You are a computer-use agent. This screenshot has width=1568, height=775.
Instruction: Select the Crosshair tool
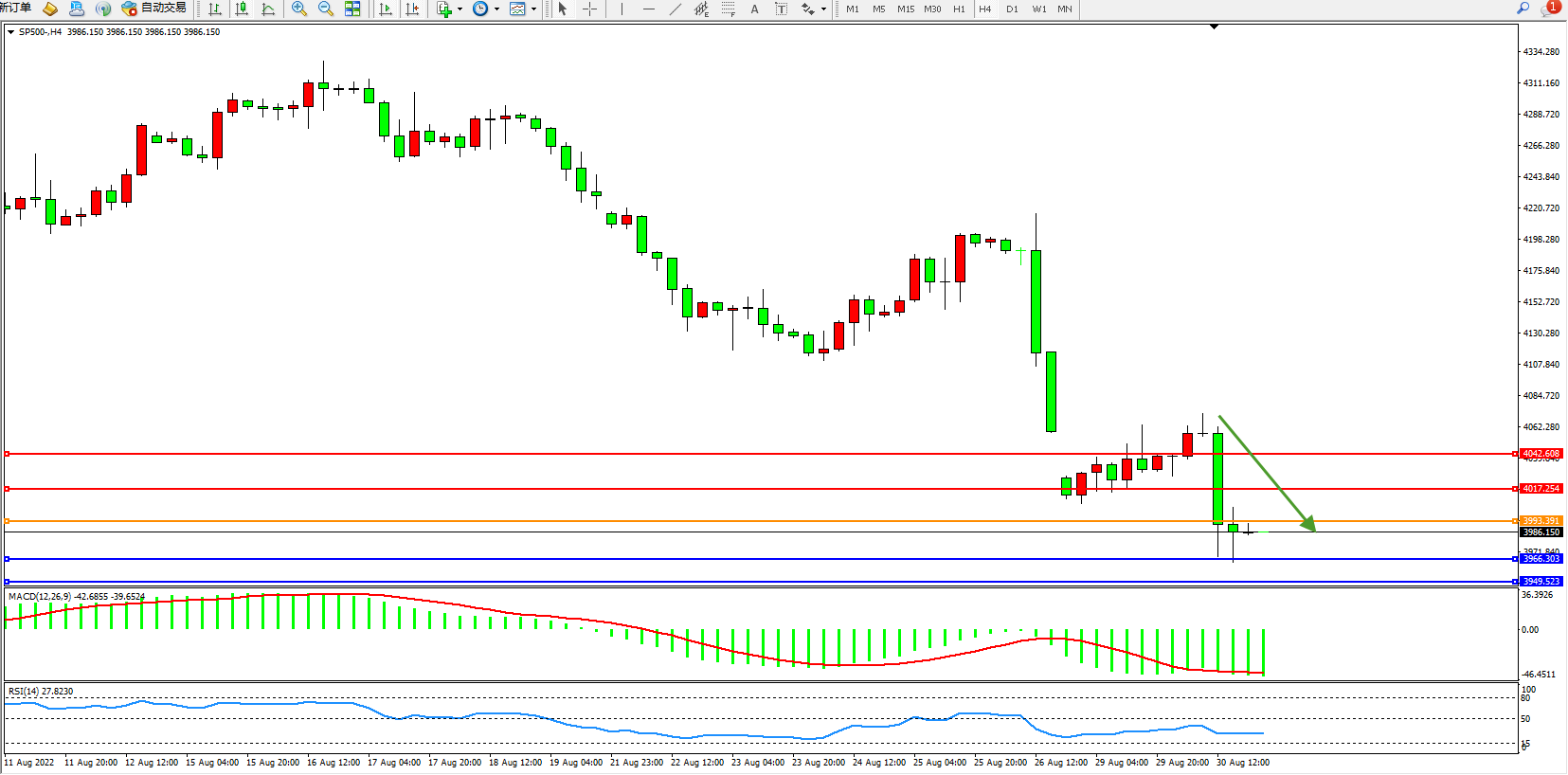coord(589,9)
